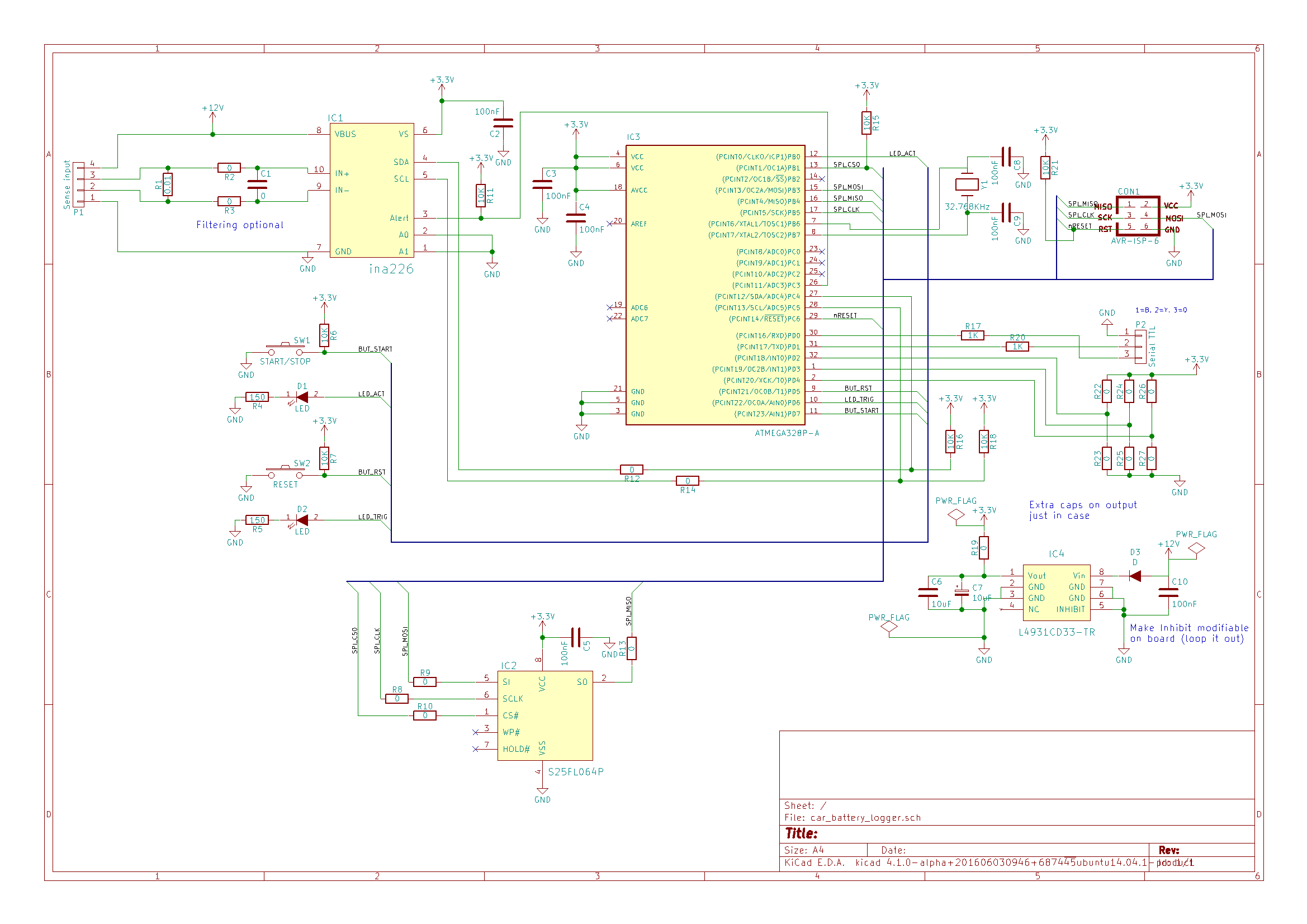Select resistor R11 10K on Alert line

tap(481, 195)
